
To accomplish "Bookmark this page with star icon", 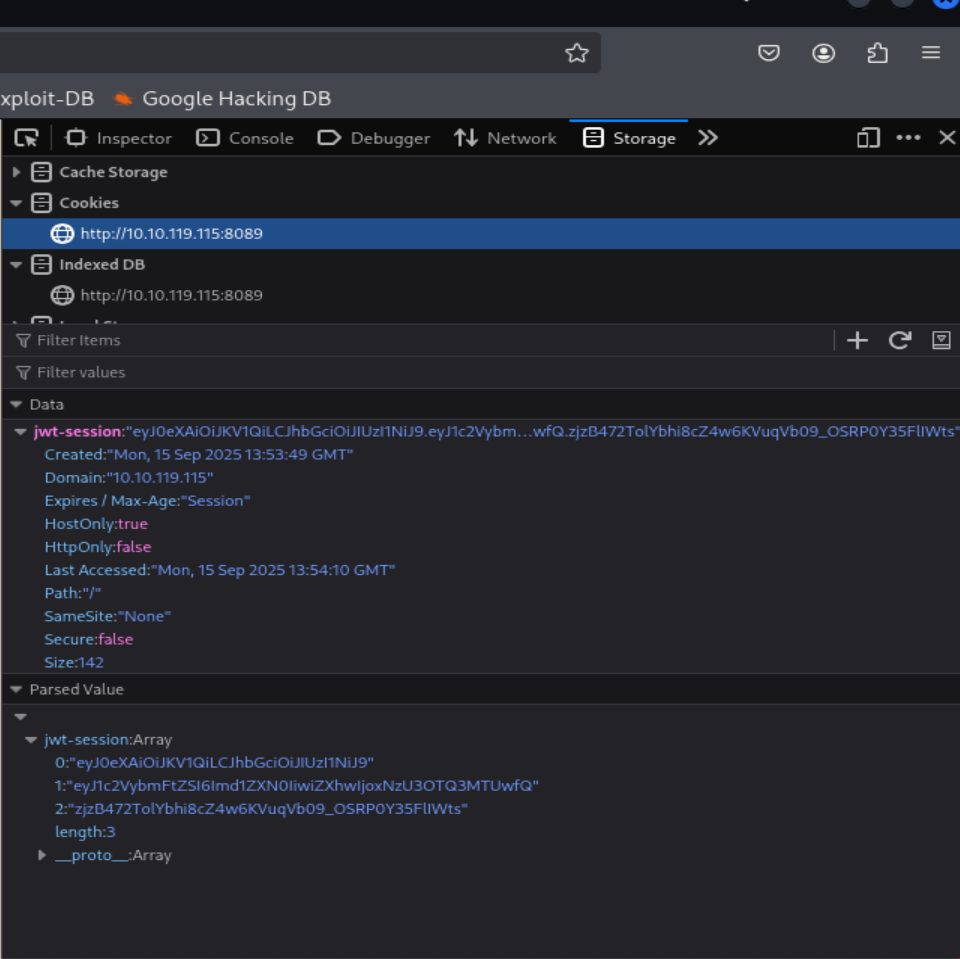I will pyautogui.click(x=577, y=53).
